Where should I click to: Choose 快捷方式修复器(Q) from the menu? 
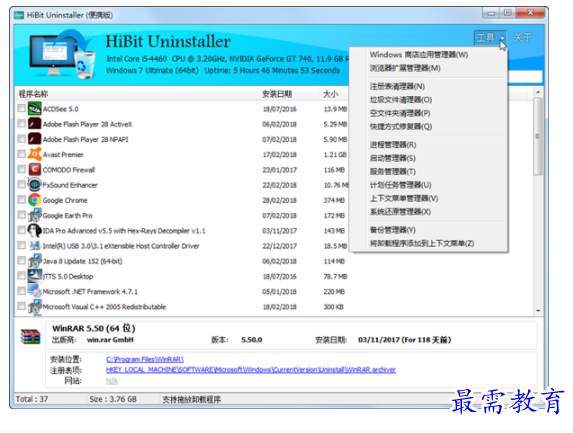click(428, 127)
